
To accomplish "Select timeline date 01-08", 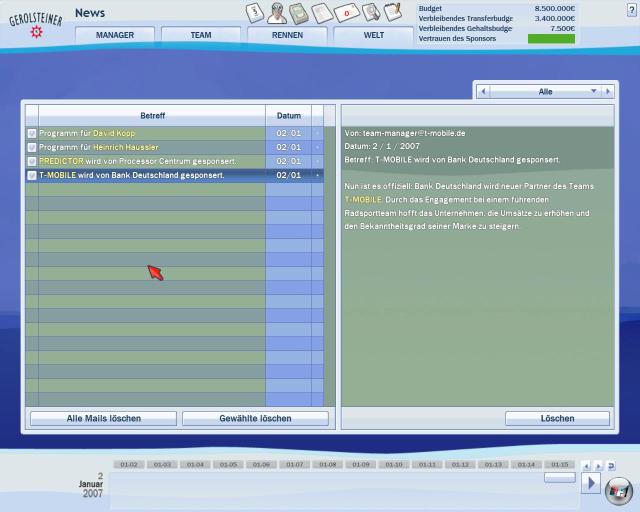I will tap(327, 465).
